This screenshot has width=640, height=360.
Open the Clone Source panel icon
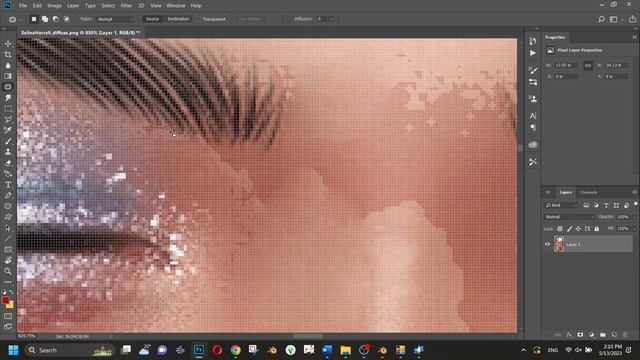pos(533,99)
